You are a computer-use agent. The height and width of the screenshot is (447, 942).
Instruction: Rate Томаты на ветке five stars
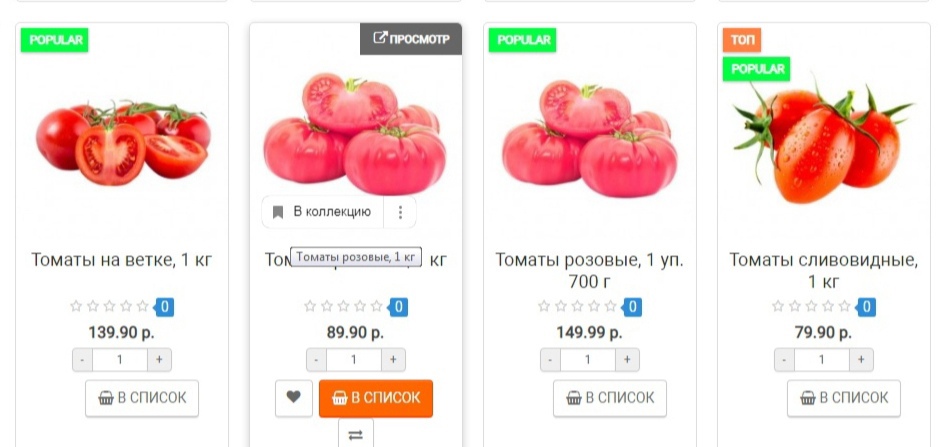point(142,306)
